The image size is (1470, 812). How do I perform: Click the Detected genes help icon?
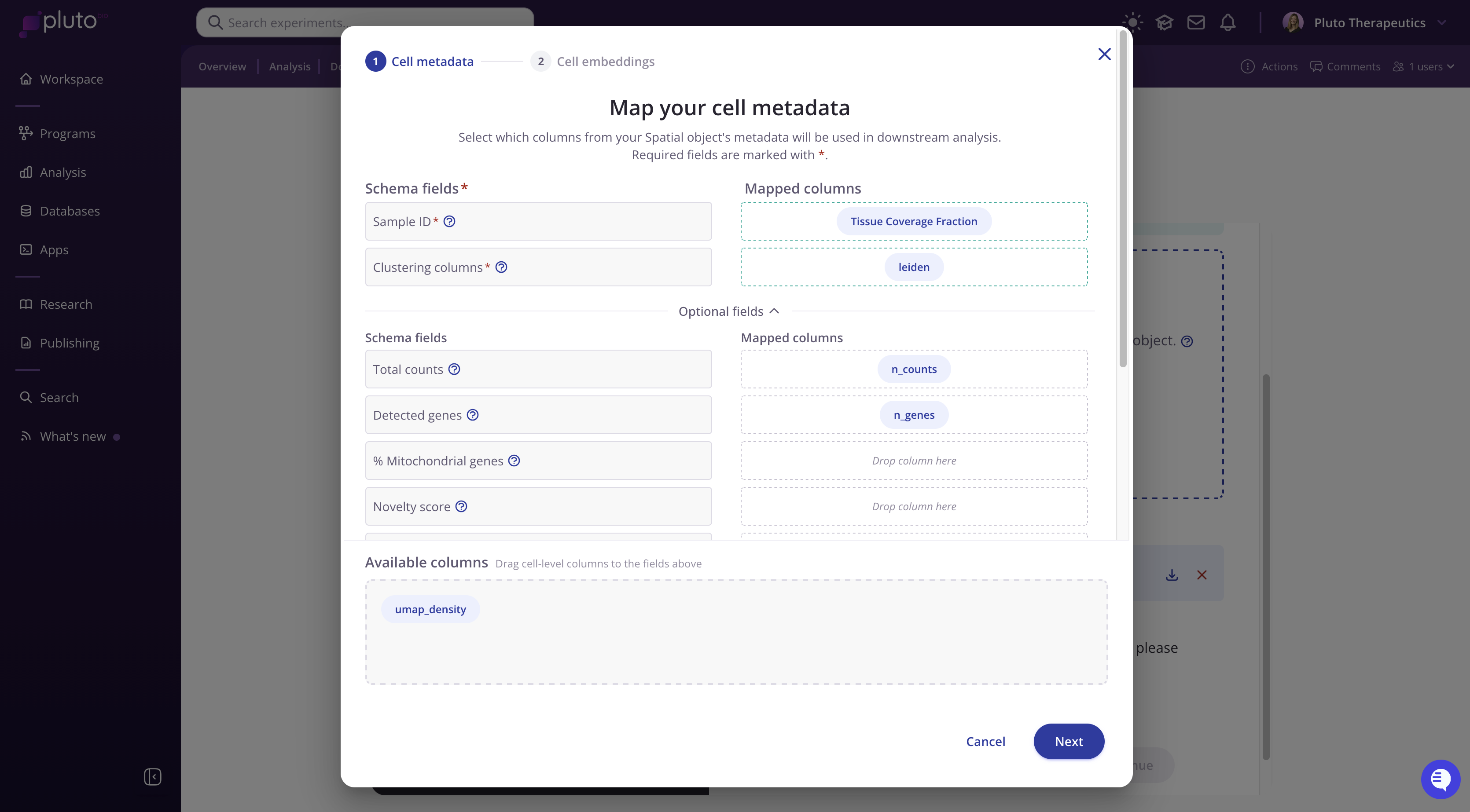click(x=473, y=414)
